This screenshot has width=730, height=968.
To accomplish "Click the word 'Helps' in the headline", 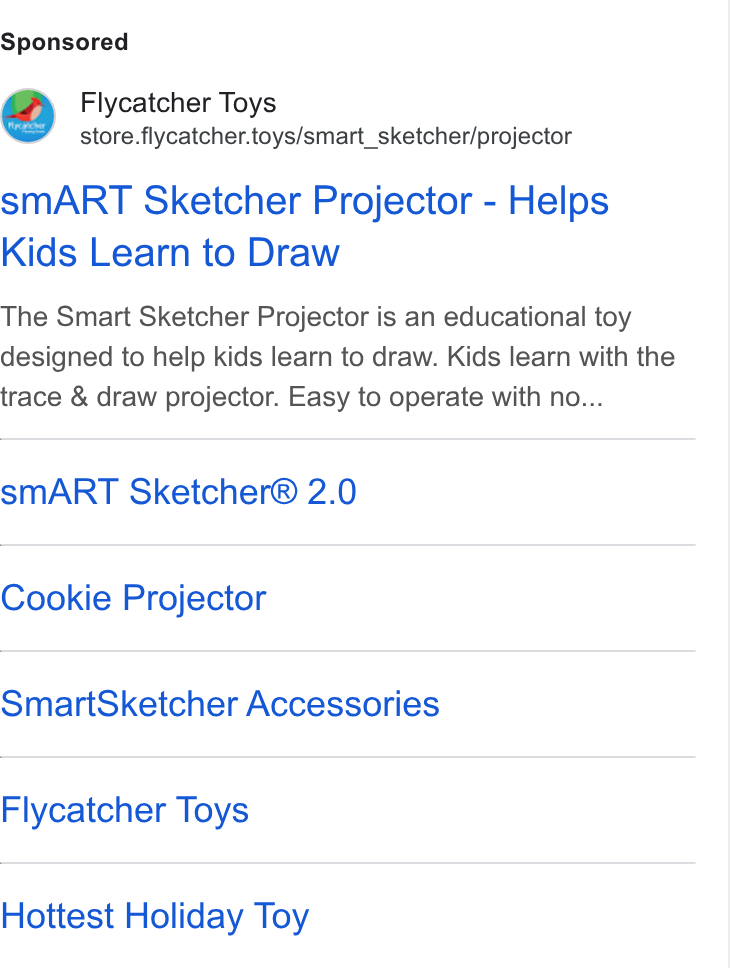I will (558, 201).
